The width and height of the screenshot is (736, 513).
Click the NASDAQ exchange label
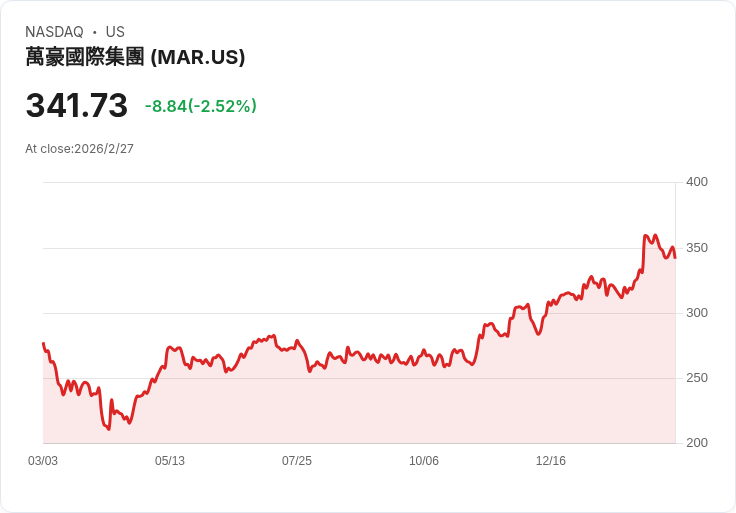click(54, 32)
